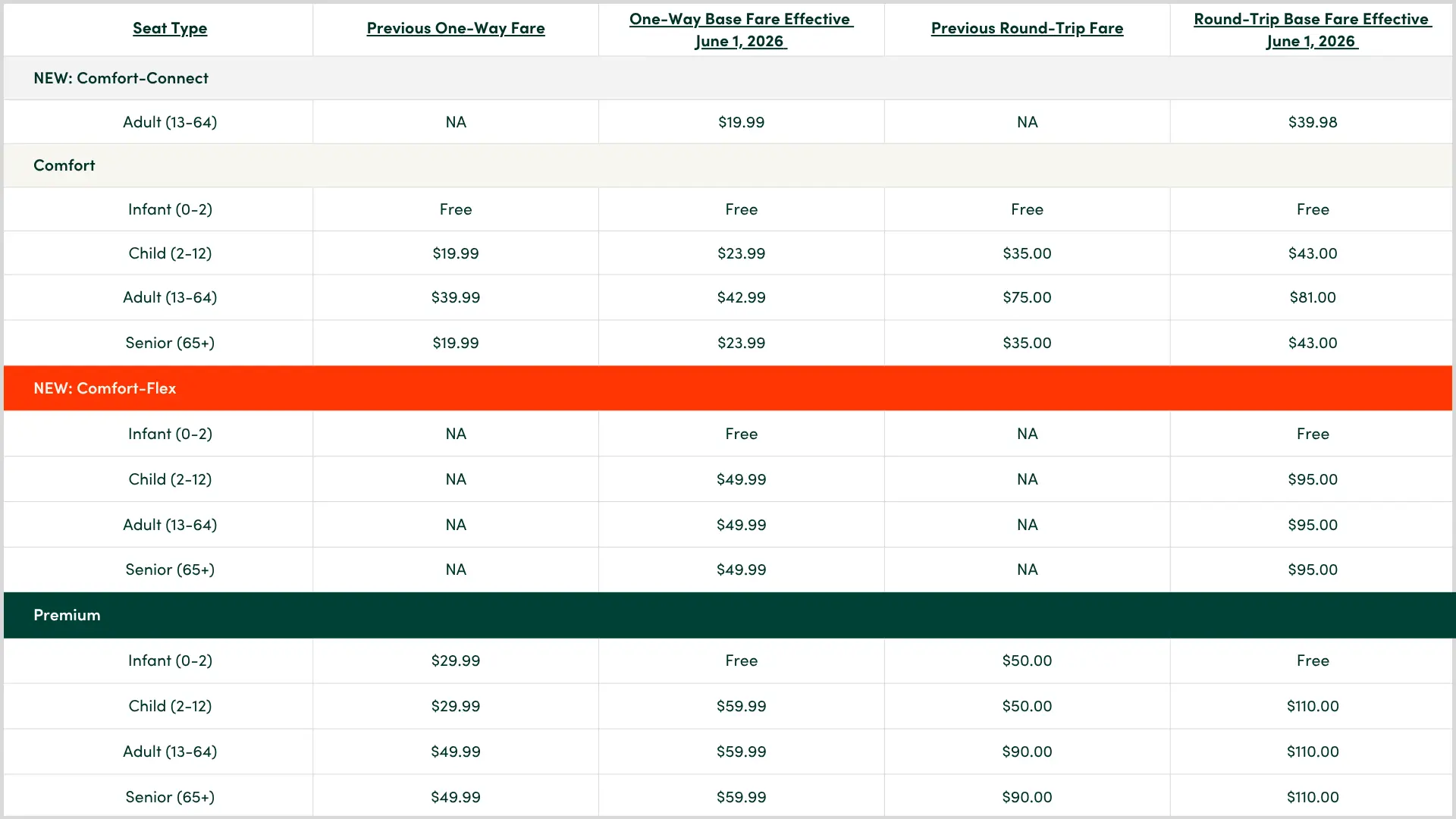The image size is (1456, 819).
Task: Select the Comfort-Connect Adult $19.99 one-way fare
Action: click(741, 122)
